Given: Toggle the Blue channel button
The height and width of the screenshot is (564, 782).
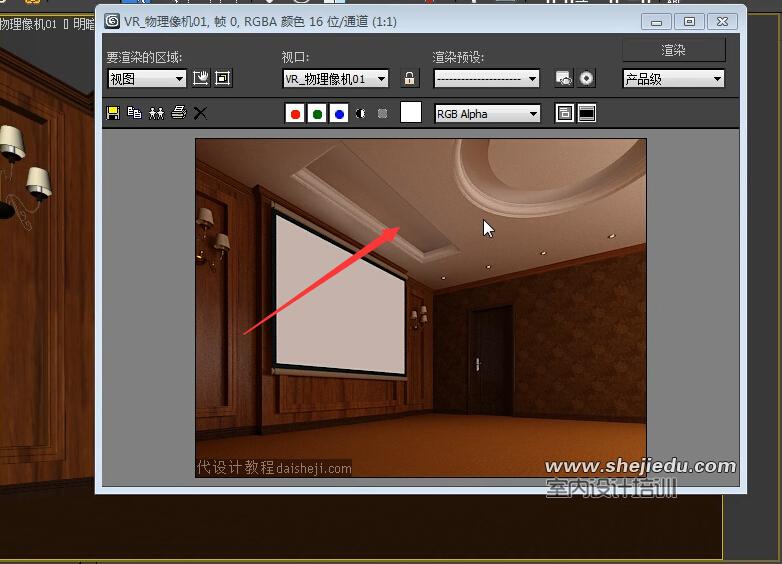Looking at the screenshot, I should [339, 114].
